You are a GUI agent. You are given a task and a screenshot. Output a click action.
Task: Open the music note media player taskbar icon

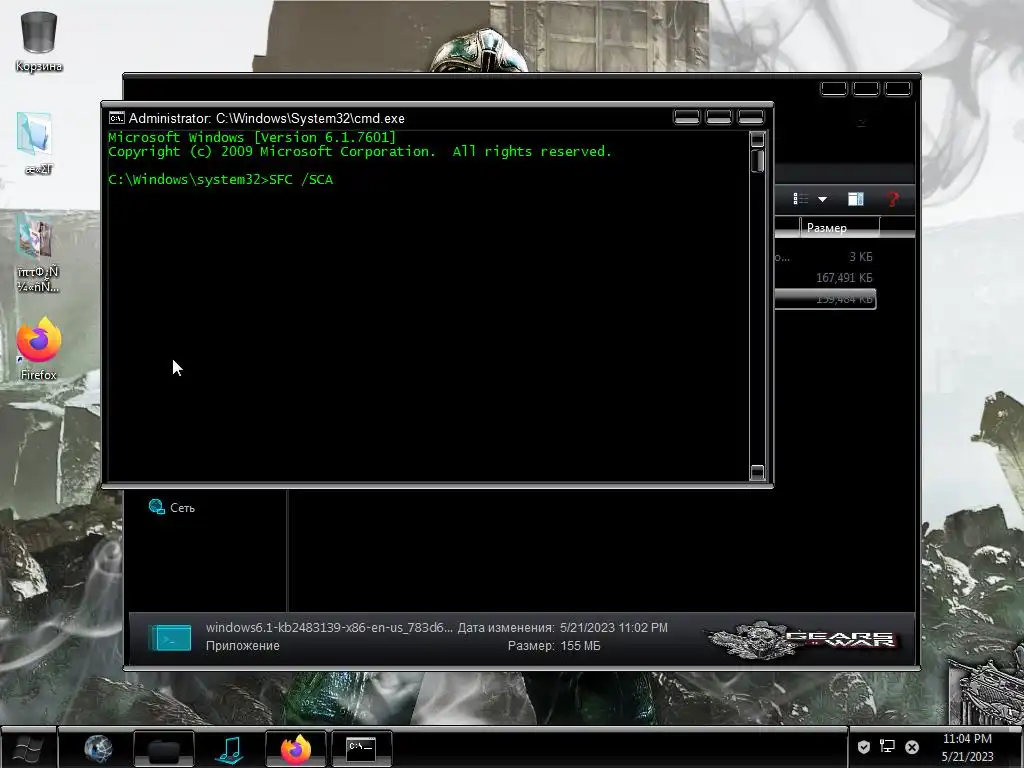tap(230, 748)
